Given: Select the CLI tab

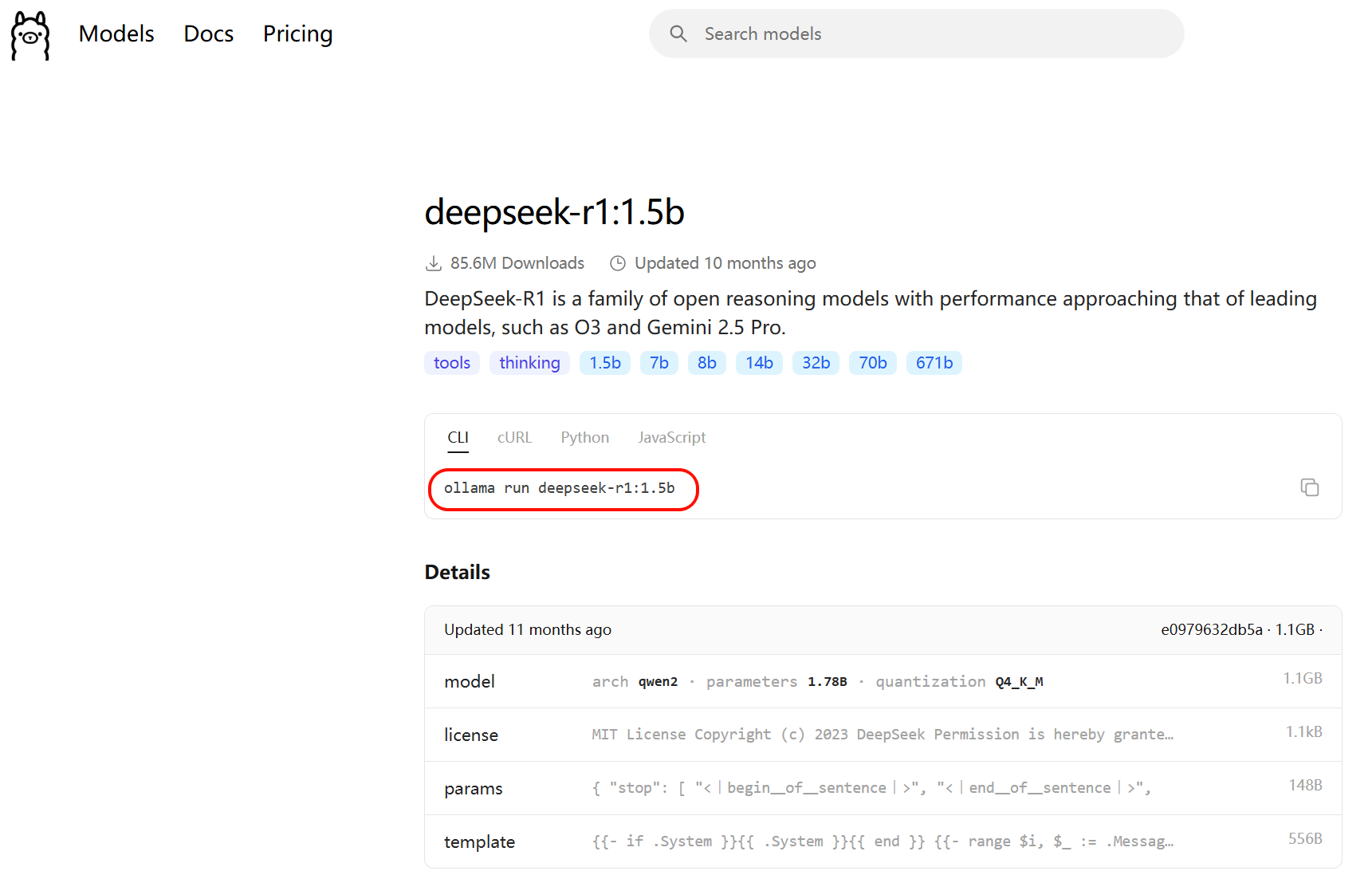Looking at the screenshot, I should tap(458, 437).
